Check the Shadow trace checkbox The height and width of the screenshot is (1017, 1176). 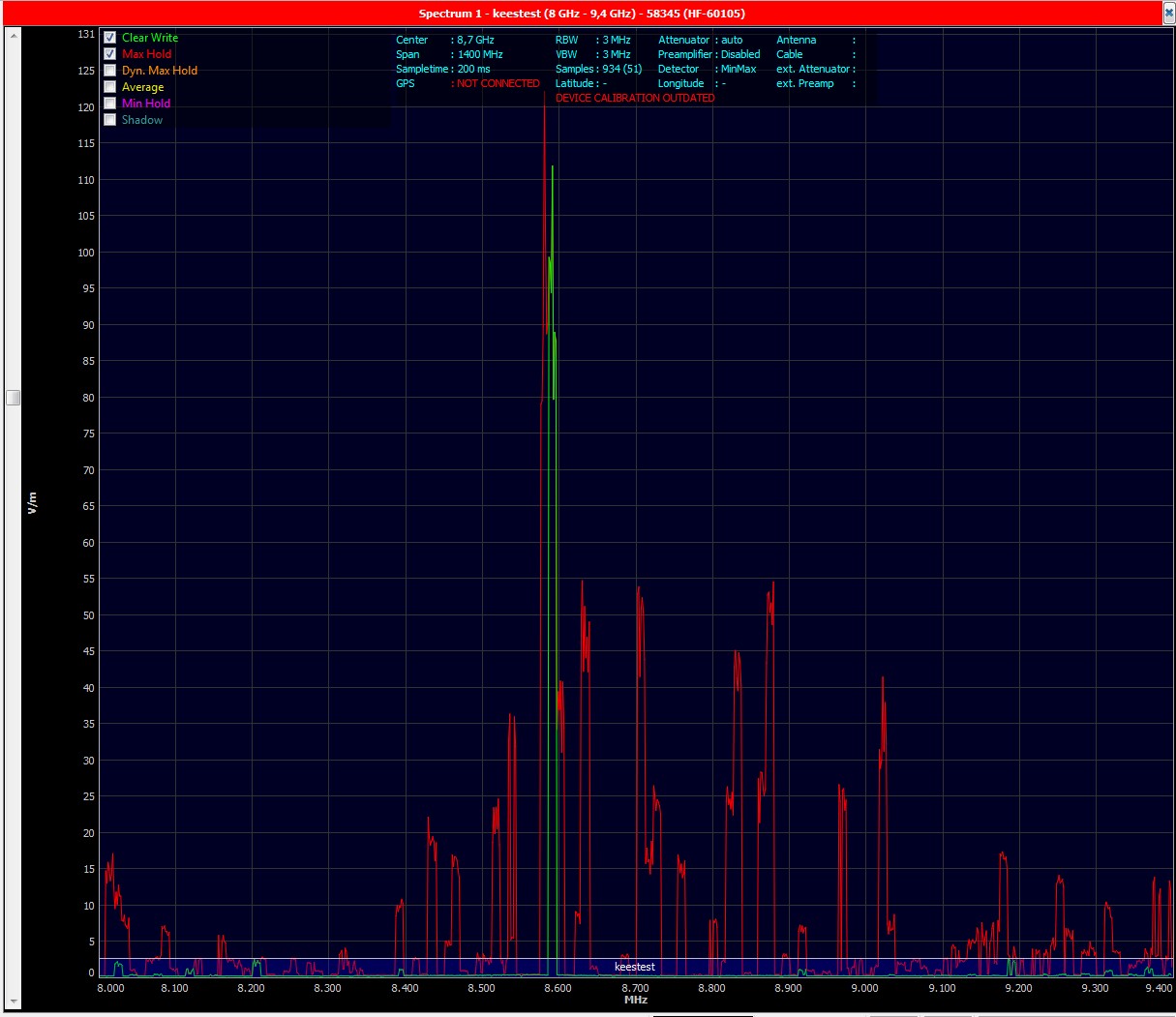click(x=109, y=120)
